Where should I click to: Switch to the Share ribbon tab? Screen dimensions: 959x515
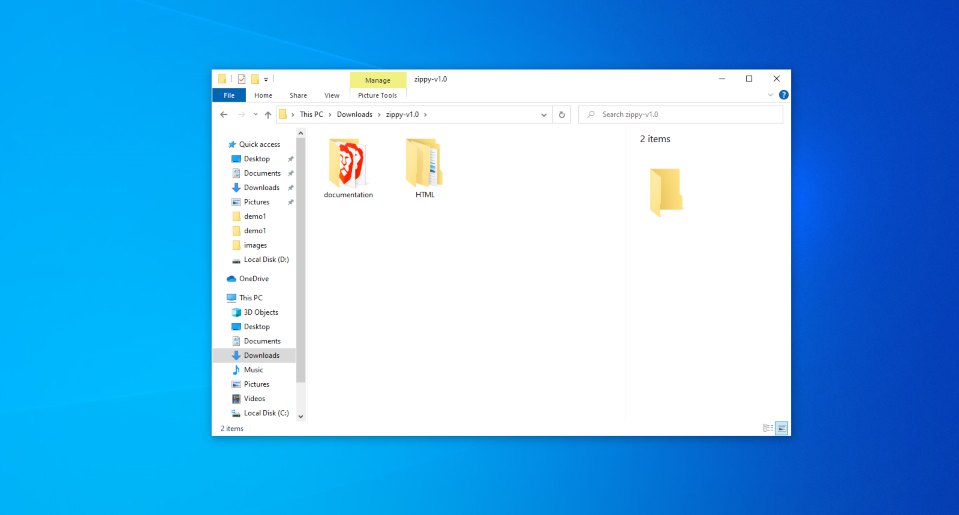click(x=298, y=95)
